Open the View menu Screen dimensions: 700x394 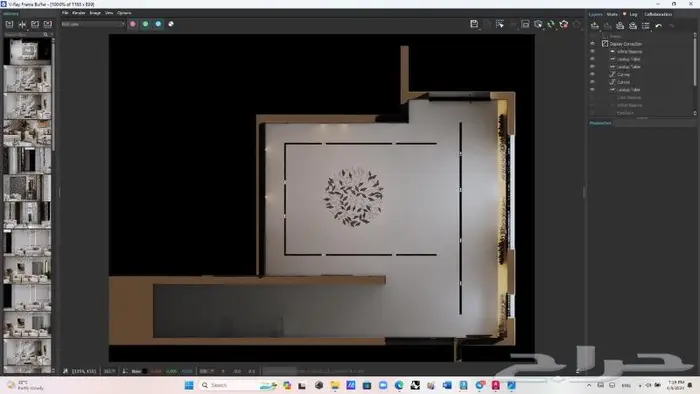[109, 13]
